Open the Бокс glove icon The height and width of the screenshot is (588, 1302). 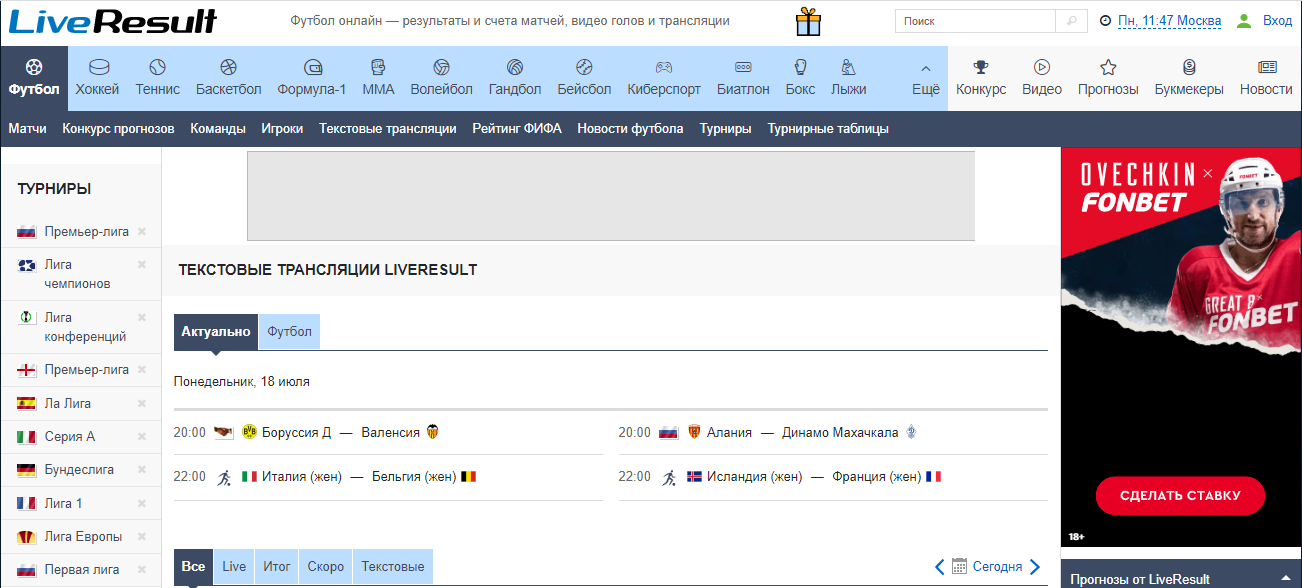tap(800, 67)
